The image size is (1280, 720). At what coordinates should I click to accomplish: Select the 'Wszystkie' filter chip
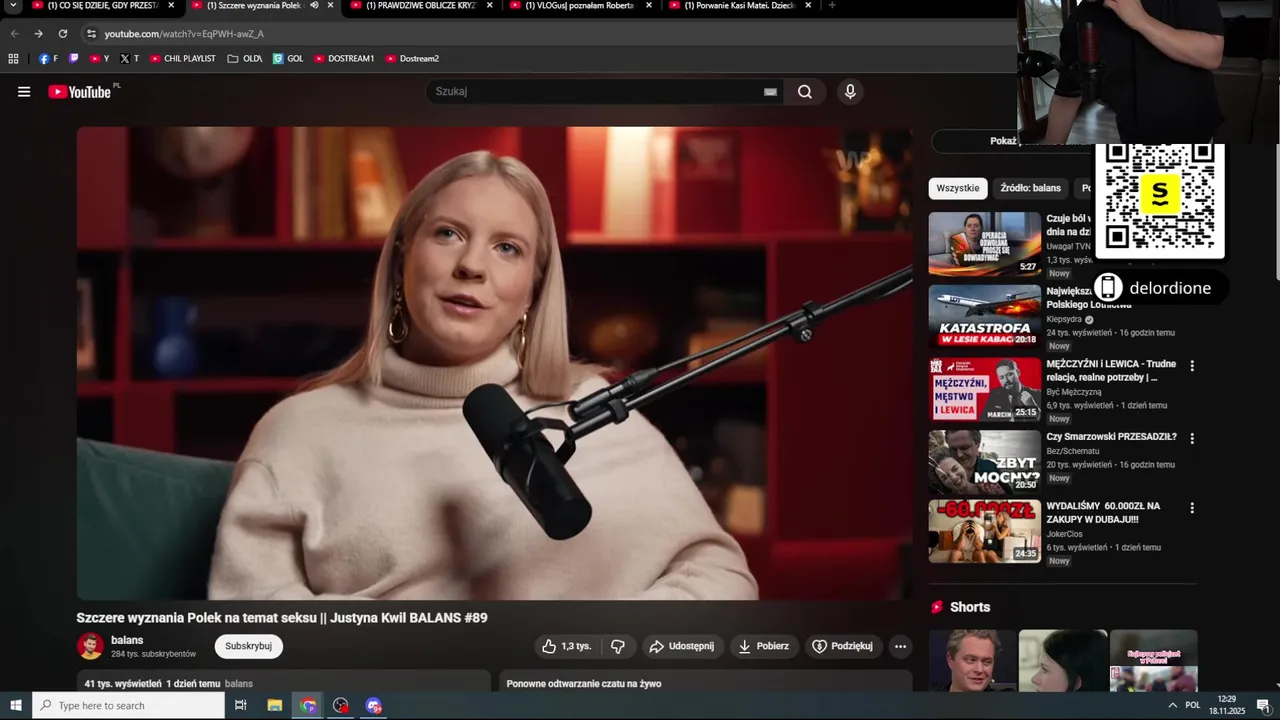(958, 188)
